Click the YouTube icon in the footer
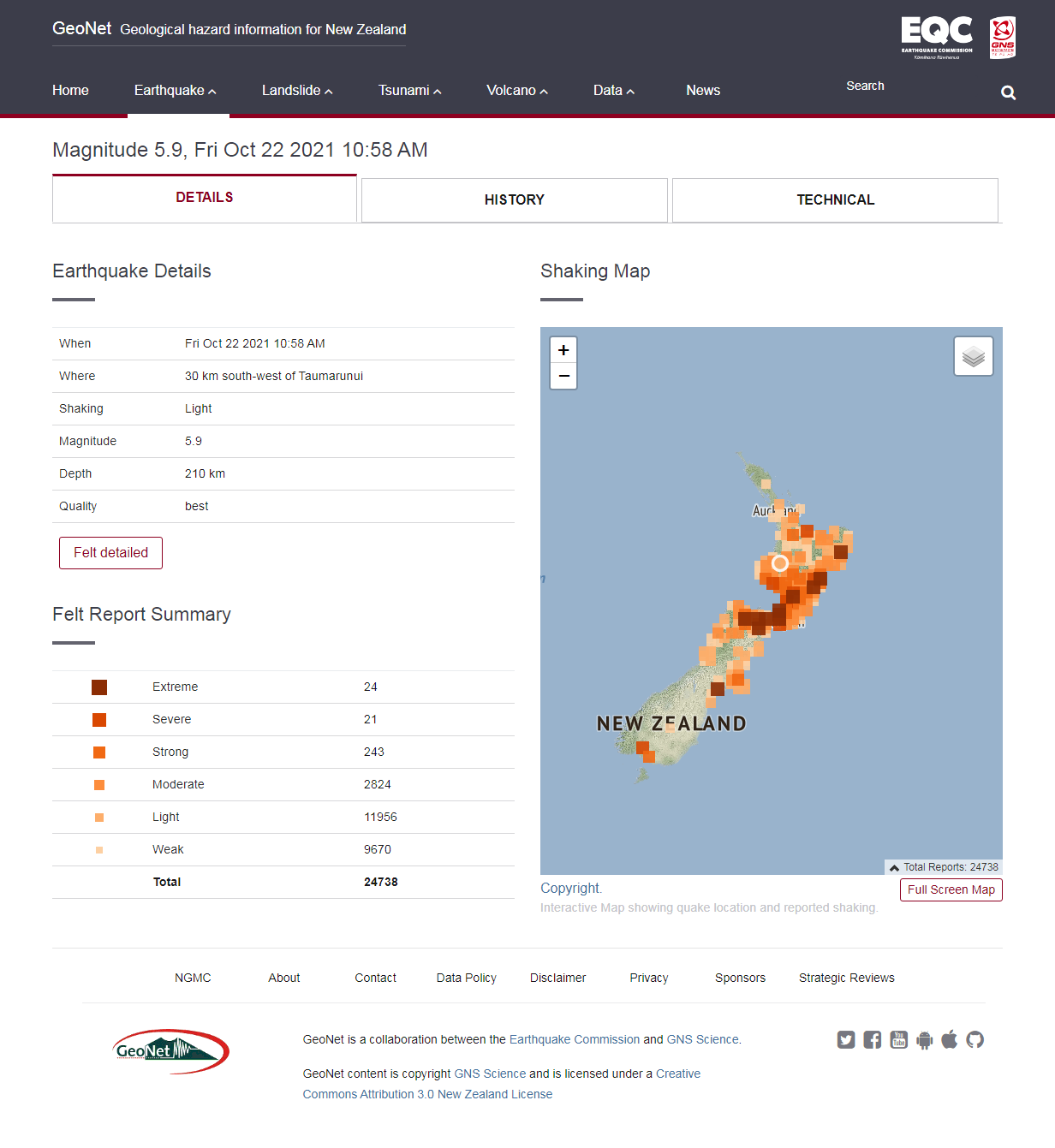The width and height of the screenshot is (1055, 1148). (898, 1039)
